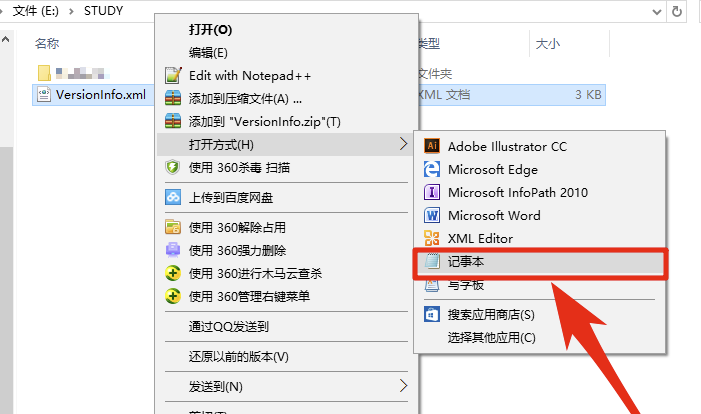Click the Adobe Illustrator CC icon
Screen dimensions: 701x414
[x=432, y=146]
